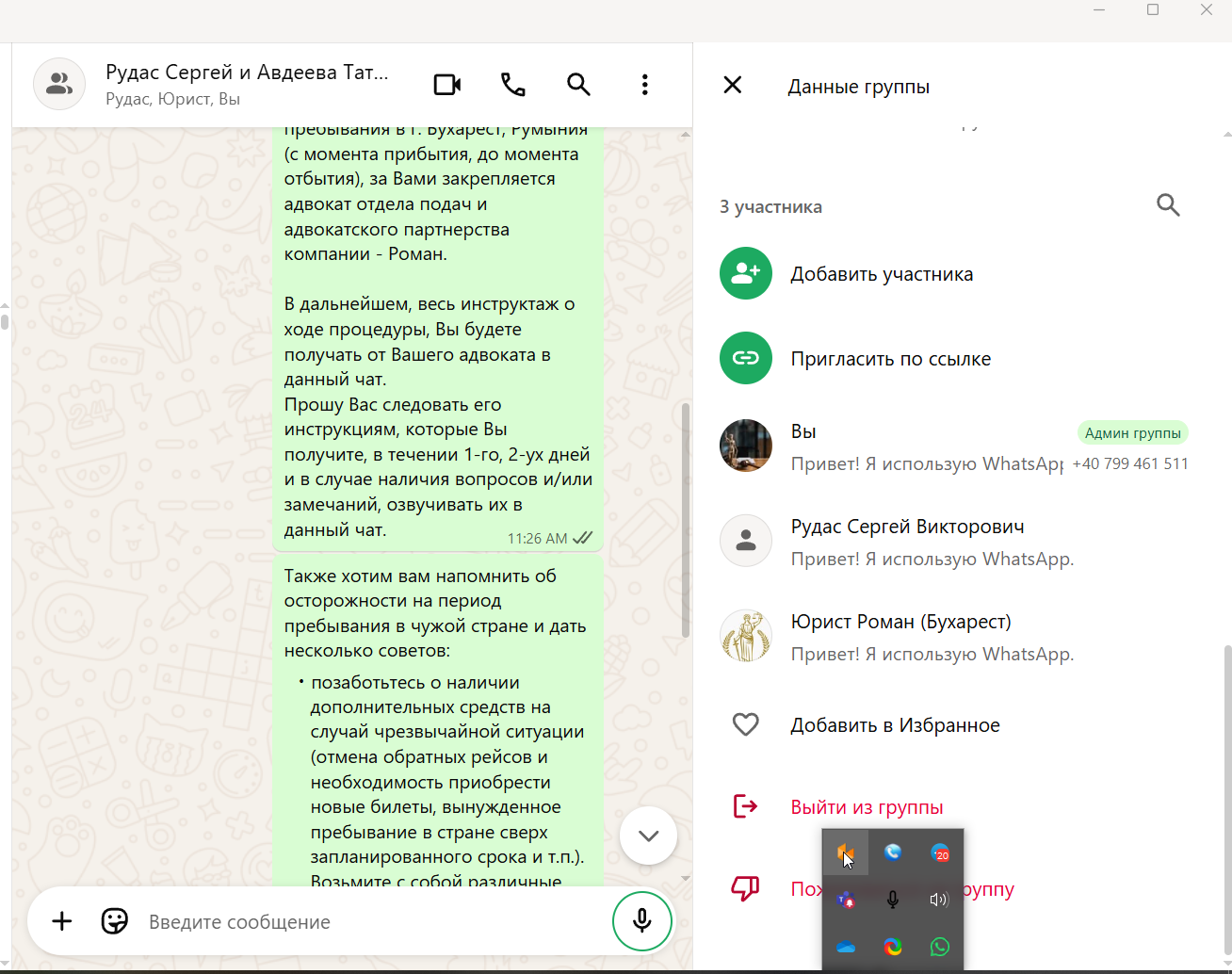This screenshot has width=1232, height=974.
Task: Open Microsoft Teams tray icon
Action: [846, 900]
